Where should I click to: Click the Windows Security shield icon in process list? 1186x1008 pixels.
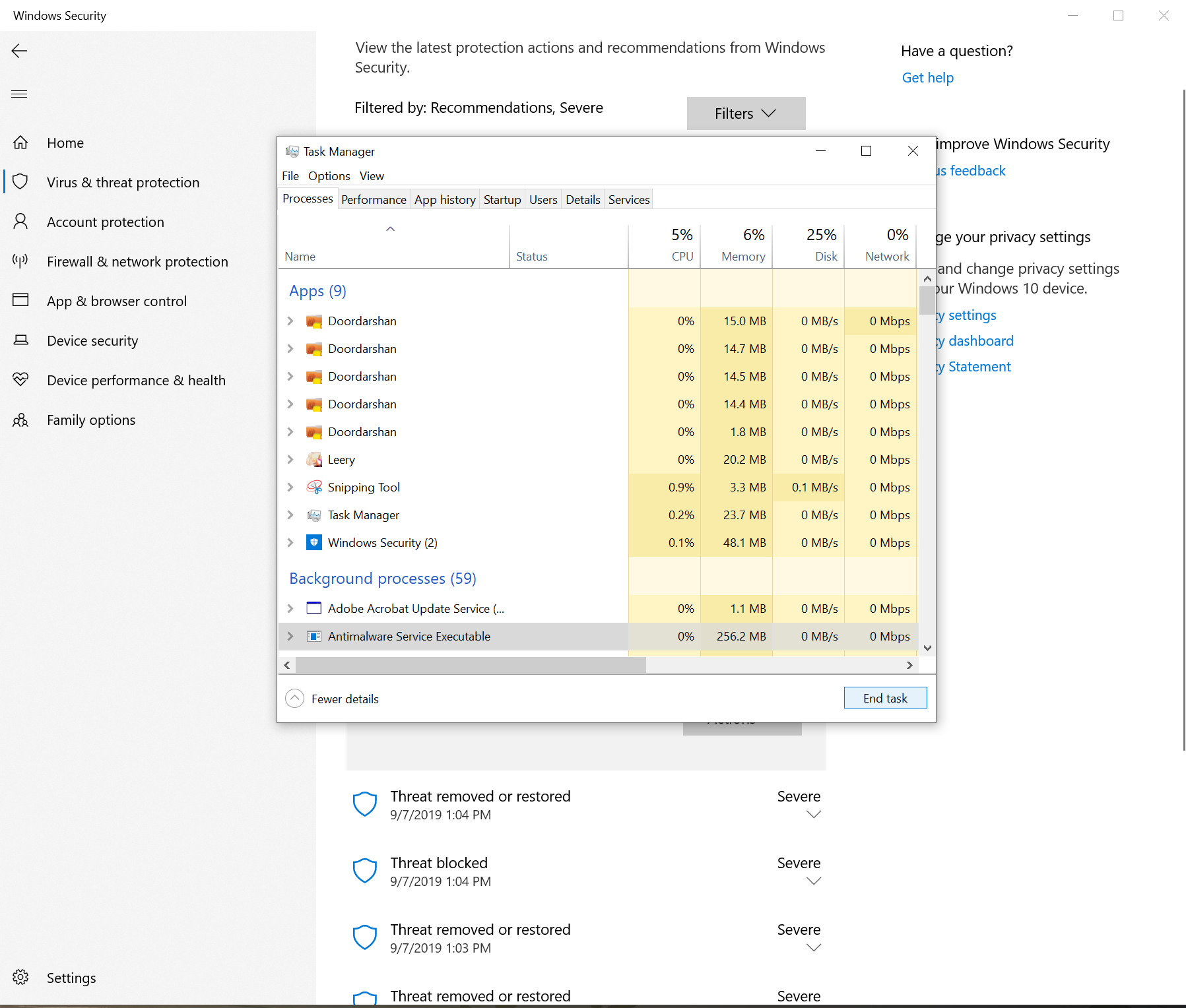pyautogui.click(x=314, y=542)
